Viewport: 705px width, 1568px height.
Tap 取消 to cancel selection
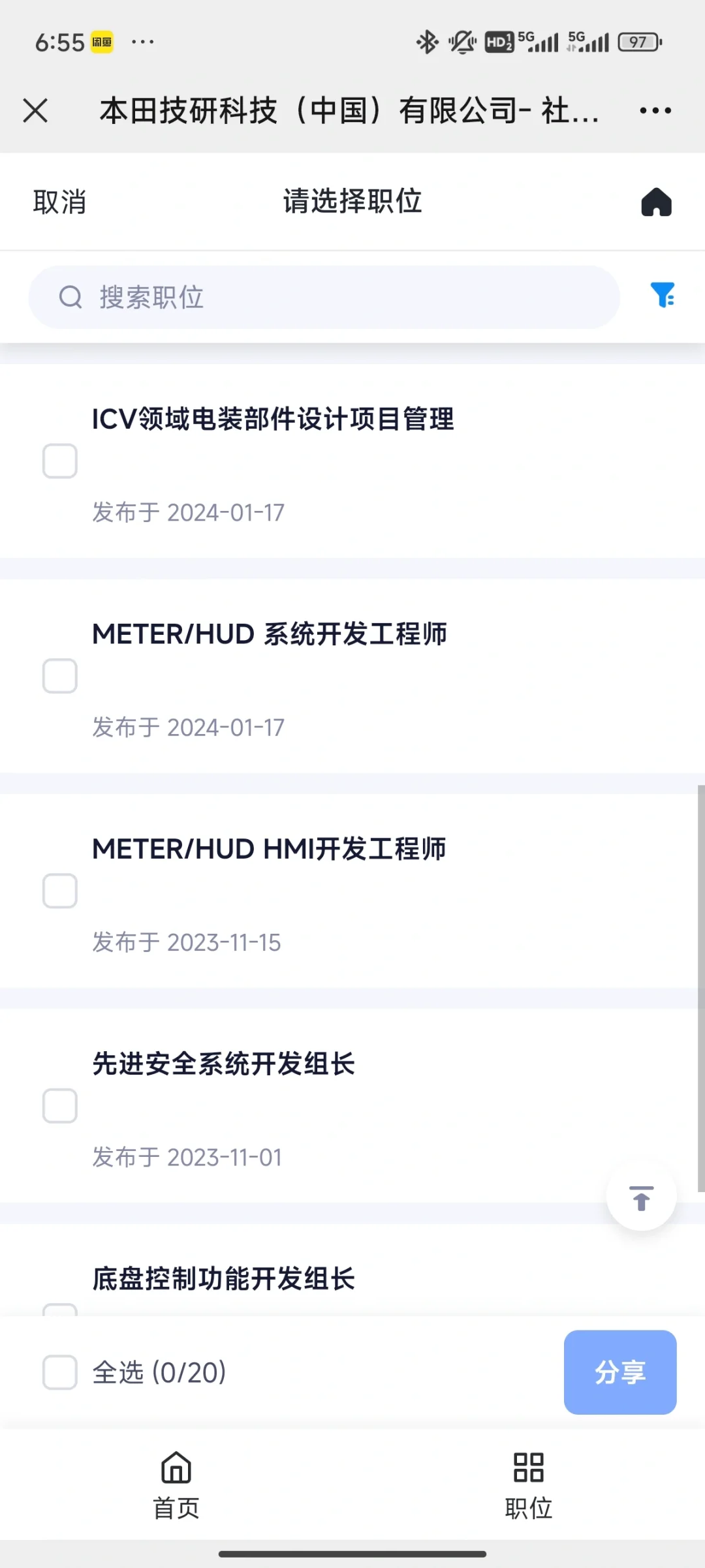pyautogui.click(x=59, y=202)
